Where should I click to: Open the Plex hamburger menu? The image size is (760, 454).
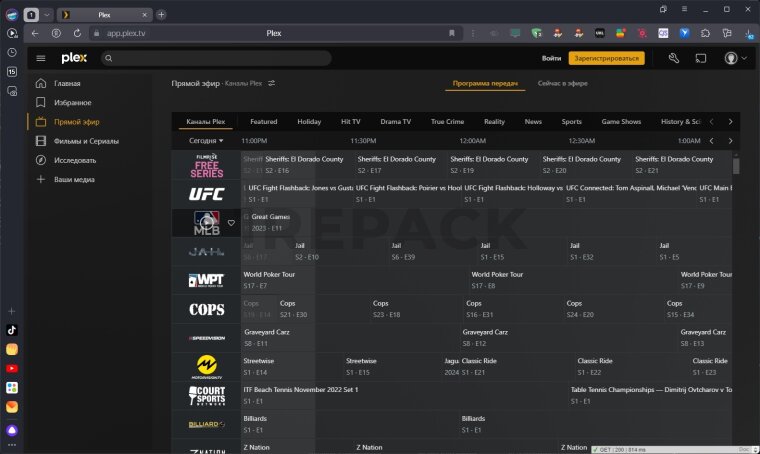pyautogui.click(x=41, y=58)
